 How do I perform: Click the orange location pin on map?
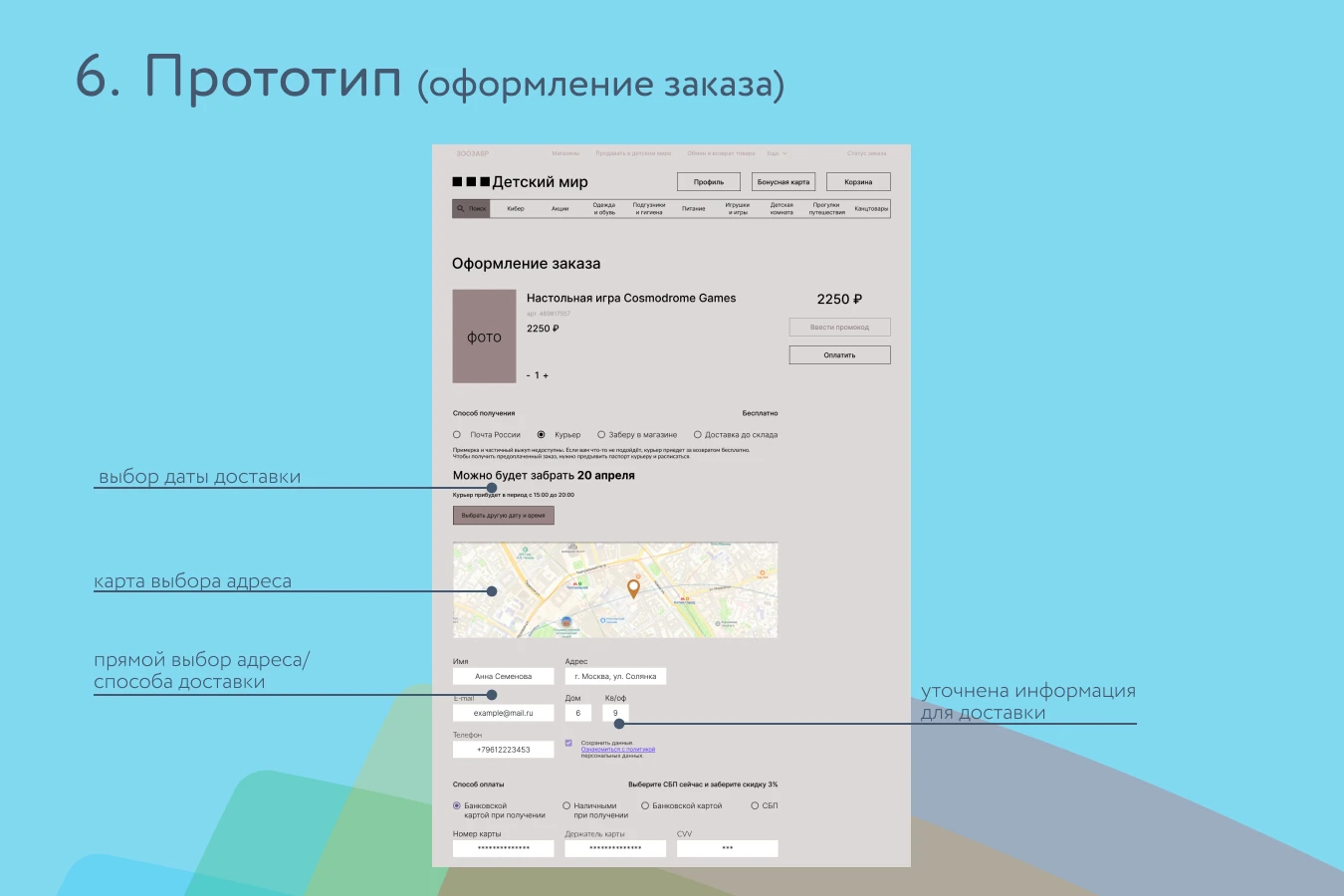click(x=633, y=587)
